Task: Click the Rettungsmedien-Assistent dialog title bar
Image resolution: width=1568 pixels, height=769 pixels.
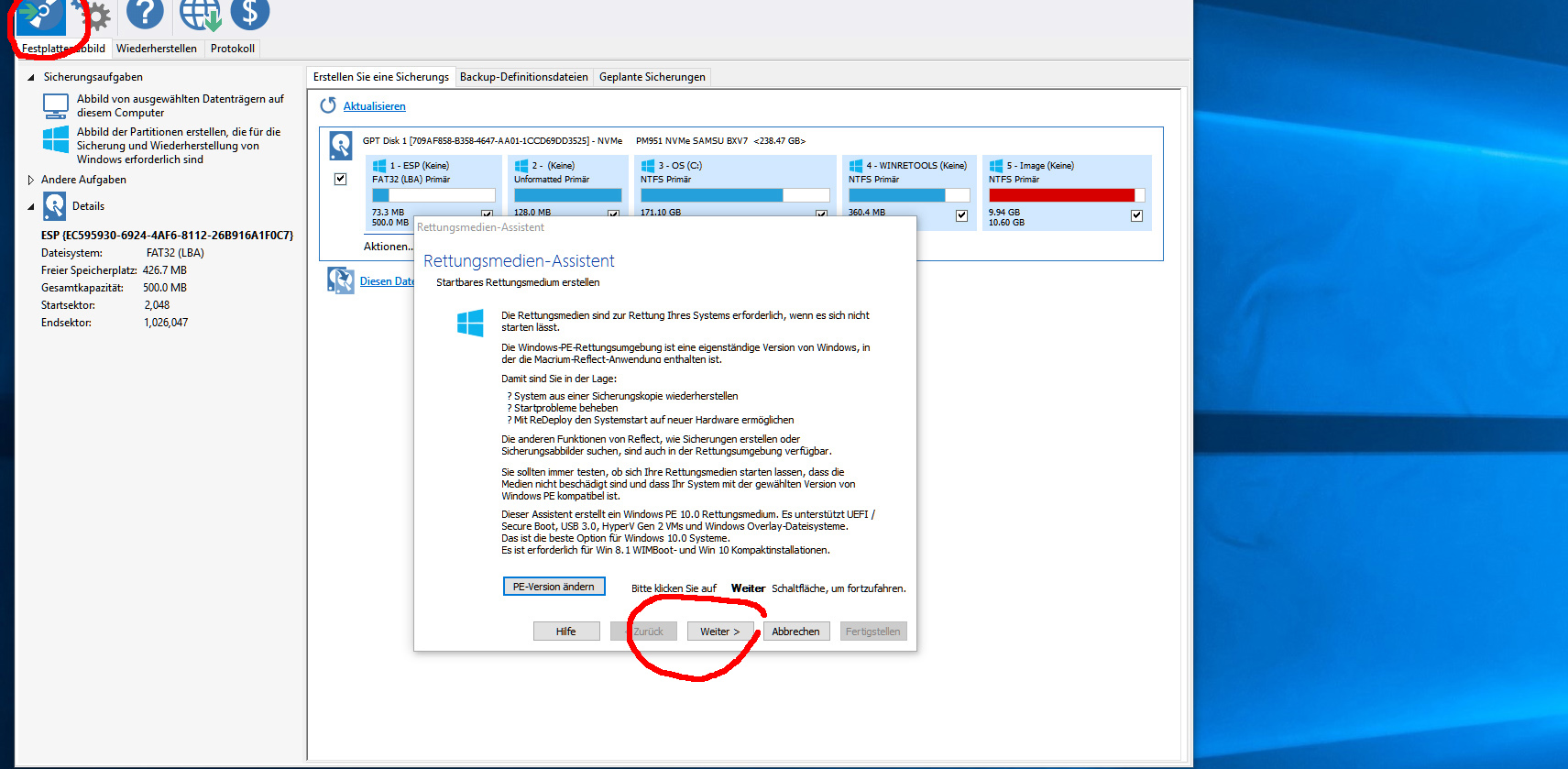Action: point(665,227)
